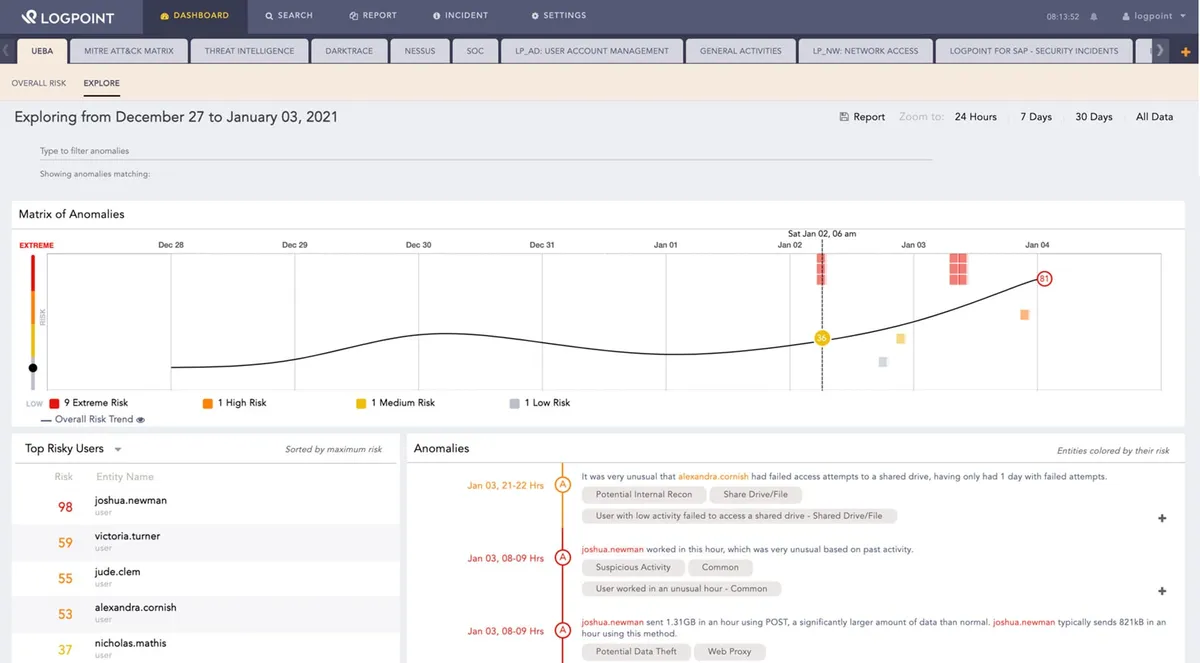
Task: Toggle Overall Risk Trend eye icon
Action: pyautogui.click(x=141, y=420)
